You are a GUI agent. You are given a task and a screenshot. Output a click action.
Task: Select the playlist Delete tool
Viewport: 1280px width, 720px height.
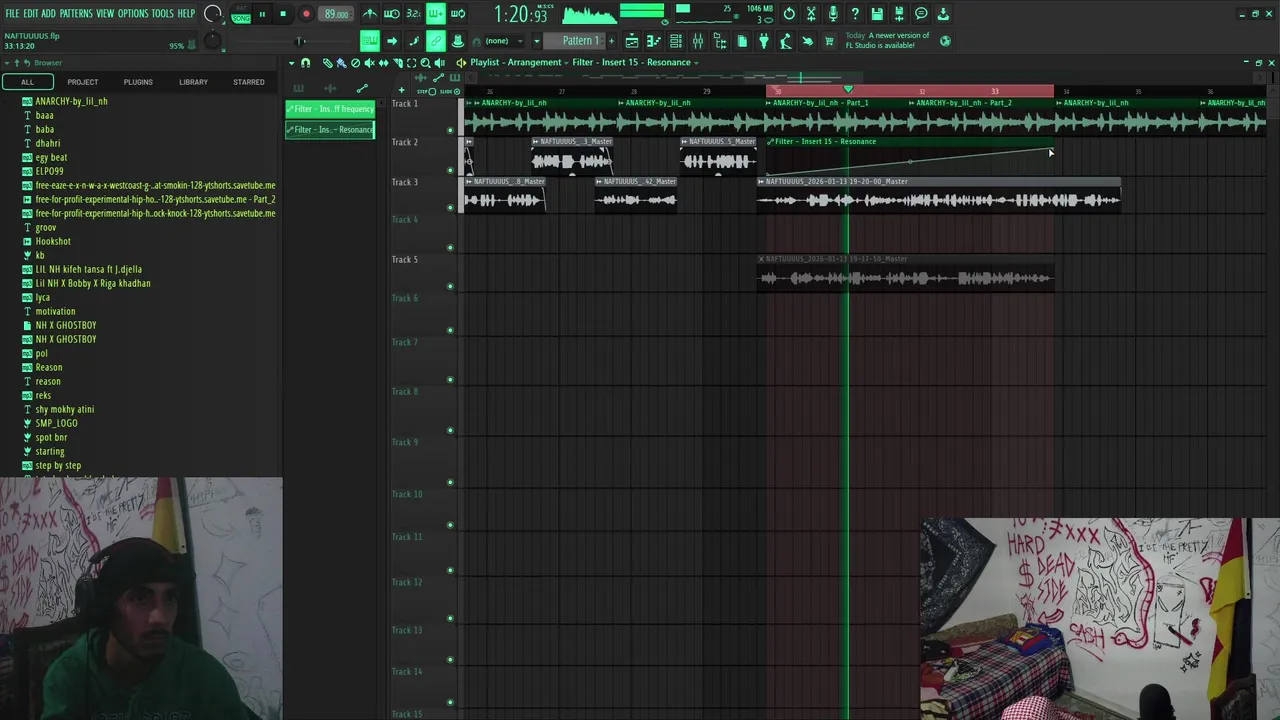click(x=355, y=63)
